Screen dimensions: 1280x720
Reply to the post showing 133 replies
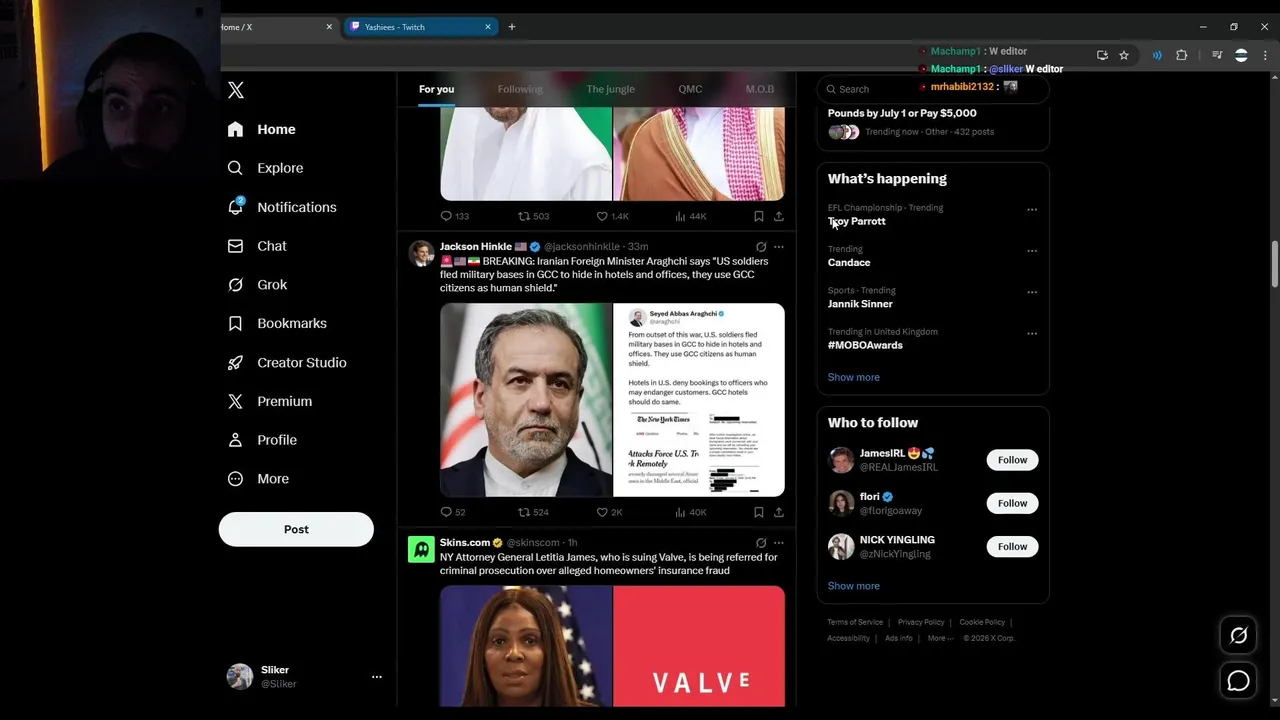[455, 216]
